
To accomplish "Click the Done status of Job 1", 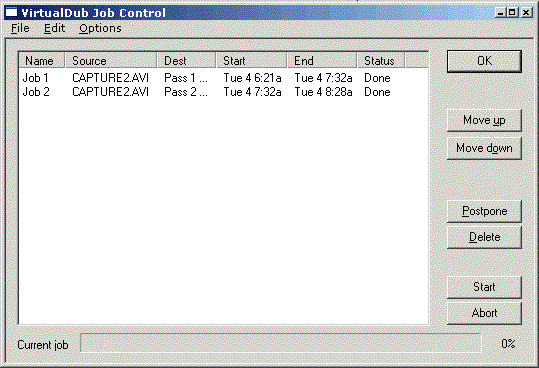I will (377, 78).
